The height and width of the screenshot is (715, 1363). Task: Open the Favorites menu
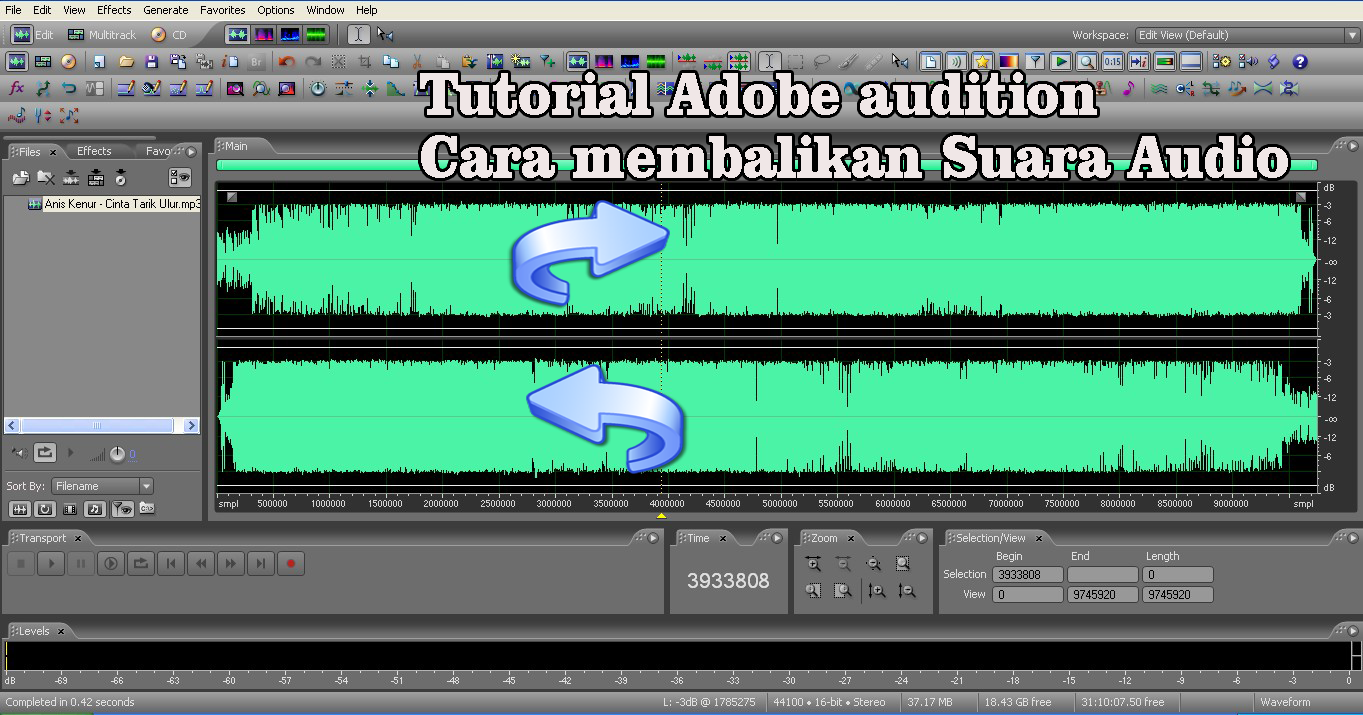click(223, 10)
